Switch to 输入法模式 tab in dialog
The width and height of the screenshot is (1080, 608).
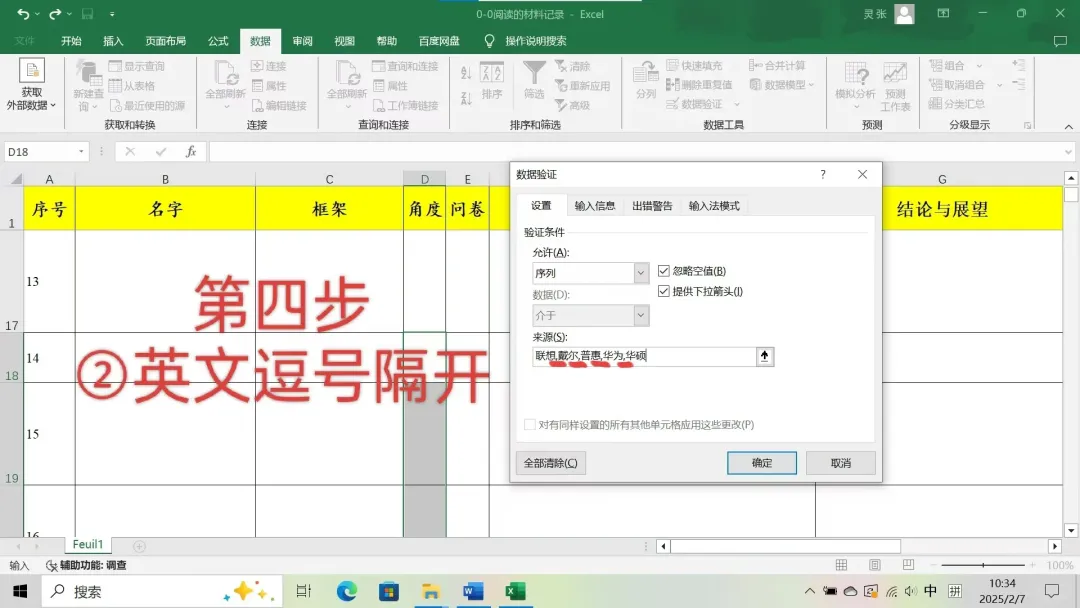click(714, 206)
